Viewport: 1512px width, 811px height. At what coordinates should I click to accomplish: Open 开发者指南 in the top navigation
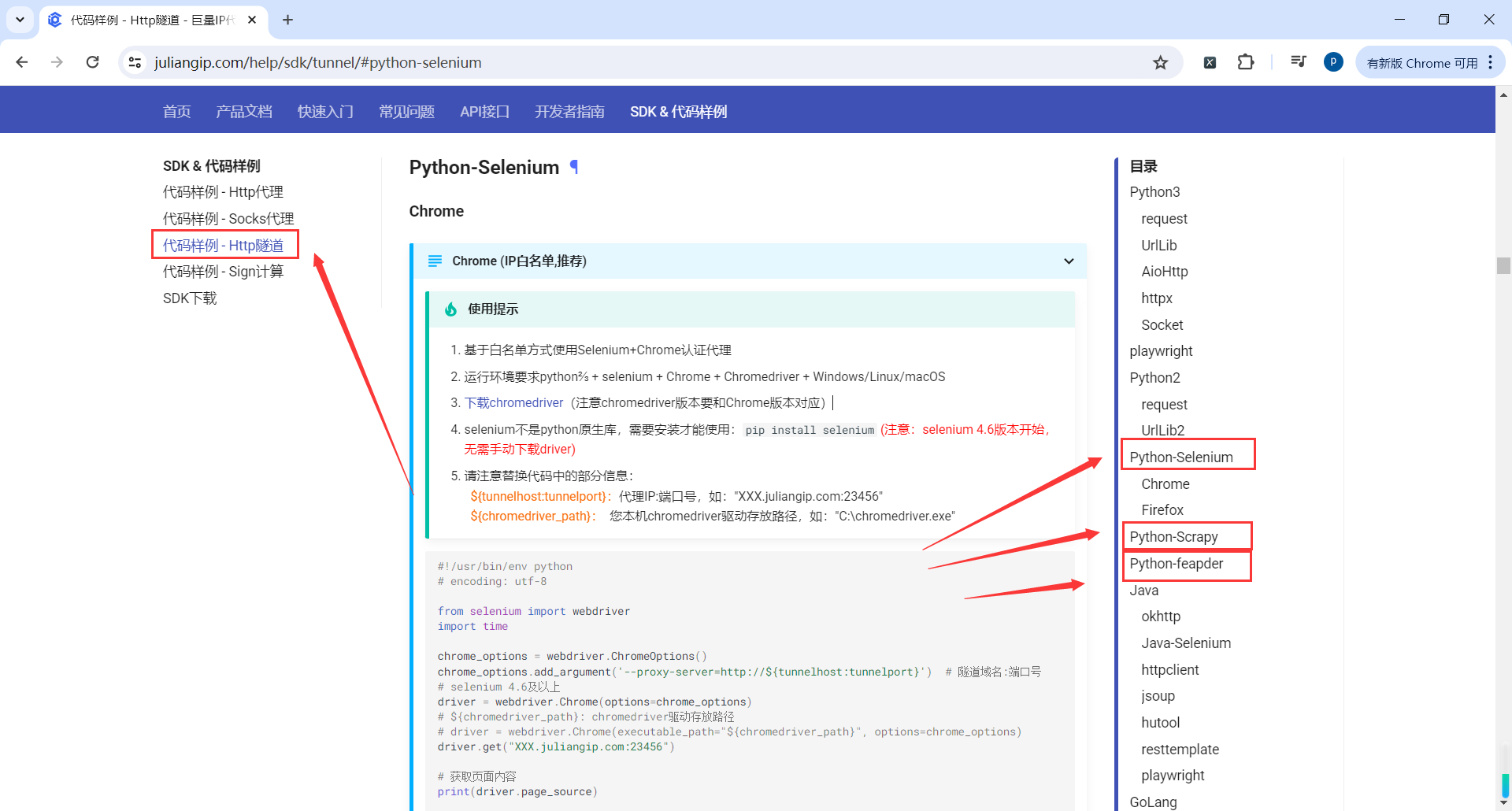569,112
